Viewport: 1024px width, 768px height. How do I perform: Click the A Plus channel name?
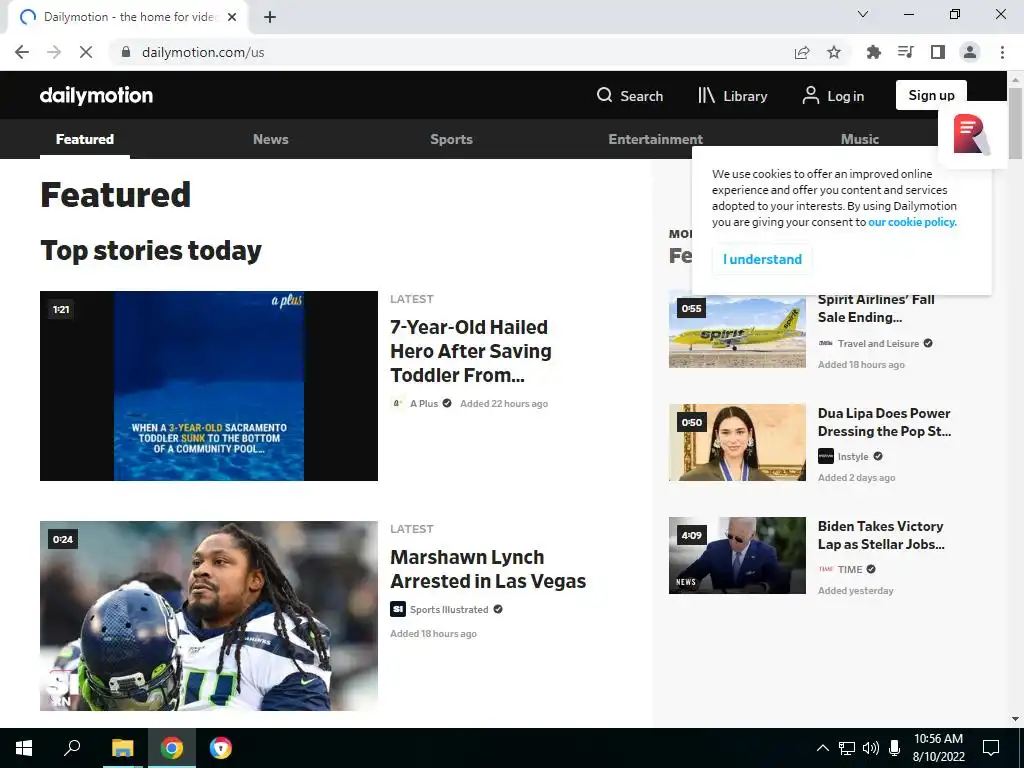(424, 404)
